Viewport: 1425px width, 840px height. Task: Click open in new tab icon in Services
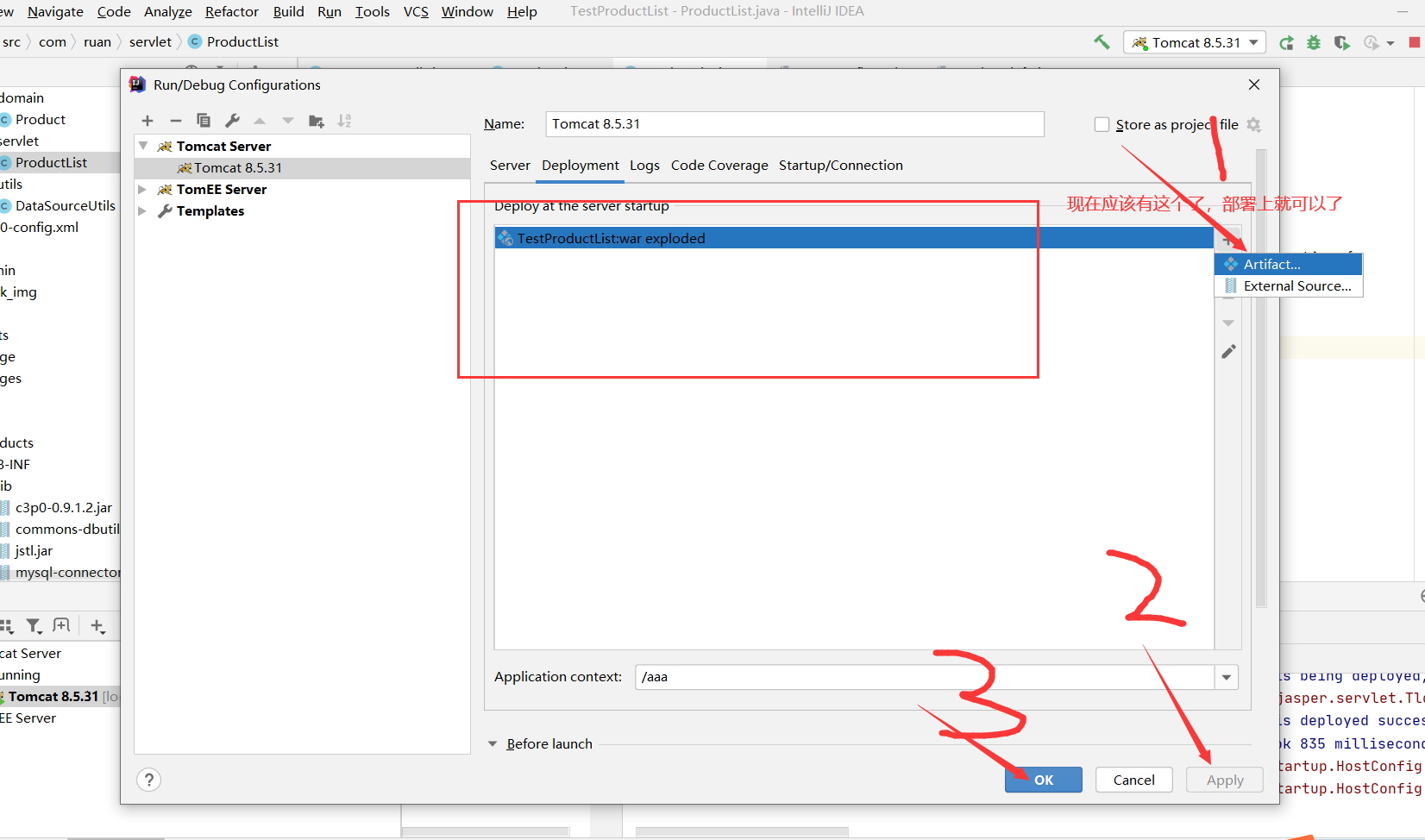[61, 625]
